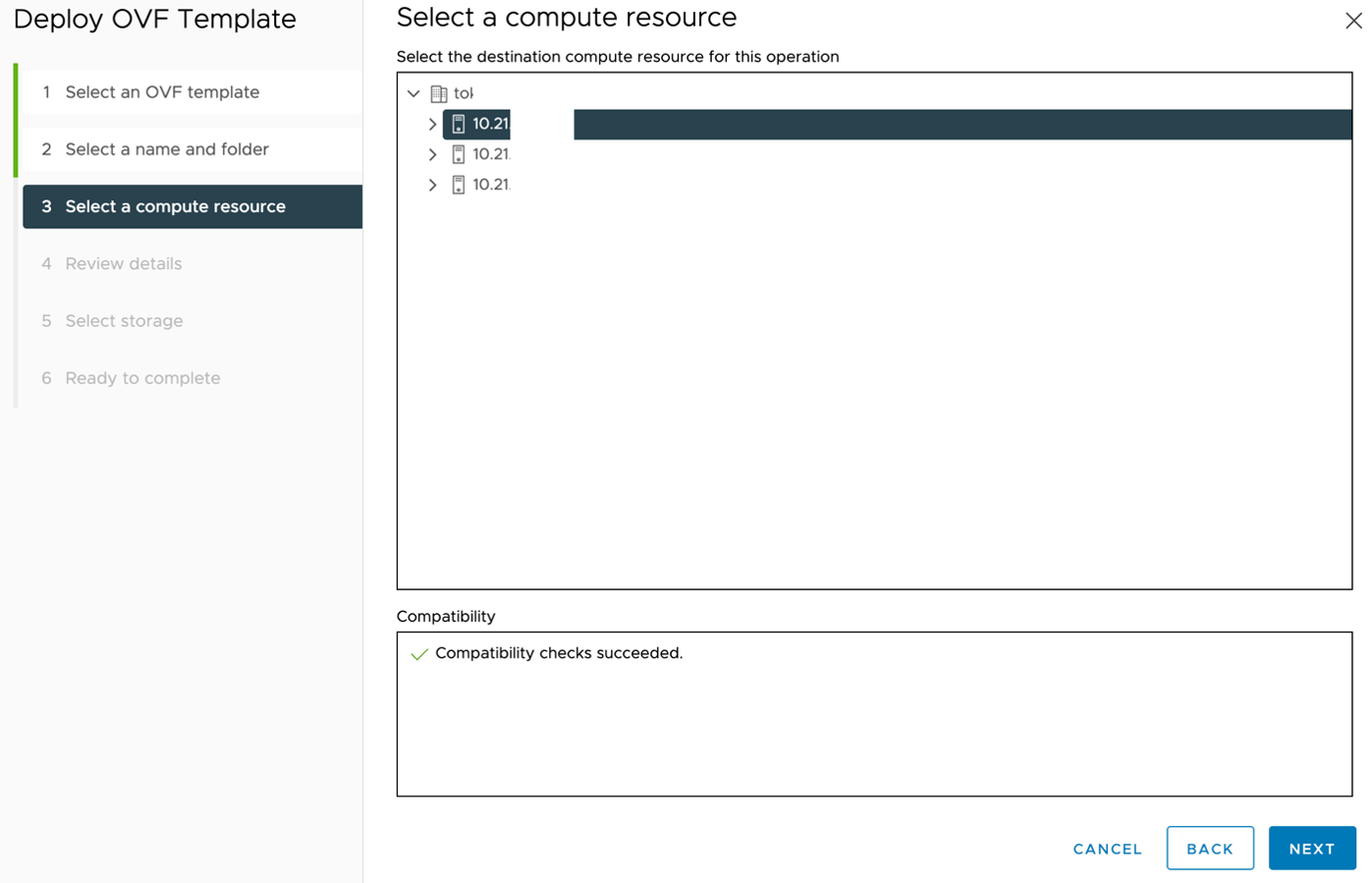Expand the bottom host in the tree

433,185
